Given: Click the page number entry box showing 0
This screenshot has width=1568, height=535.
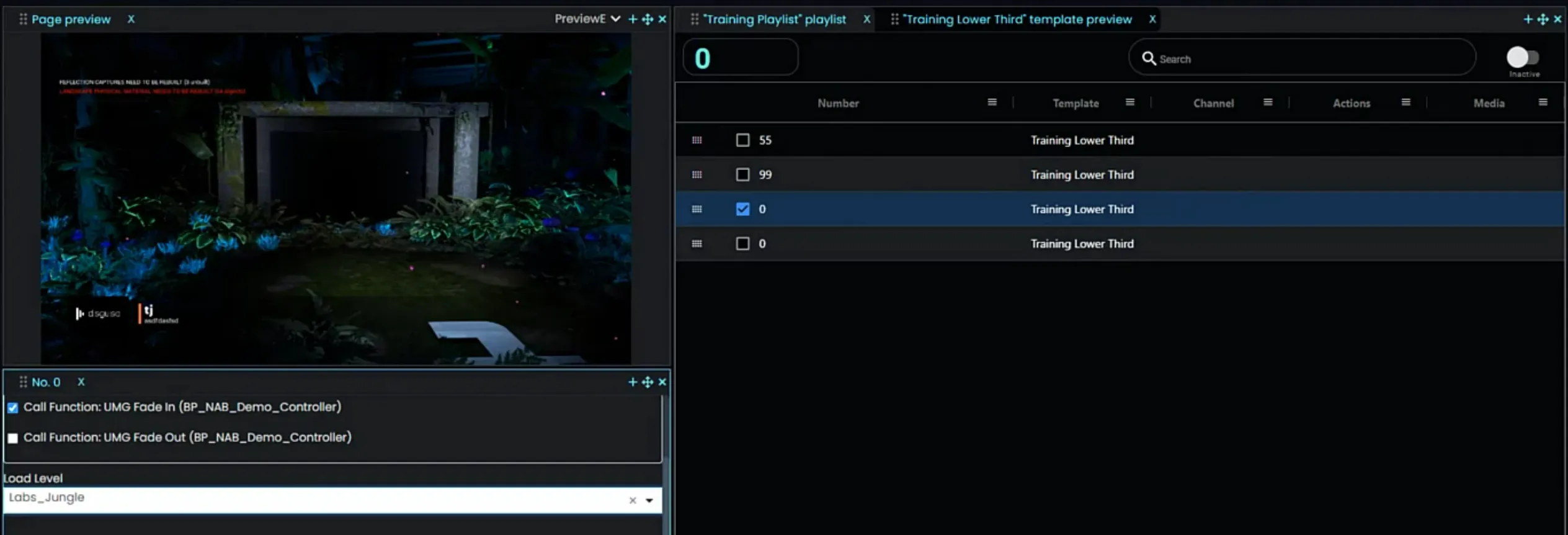Looking at the screenshot, I should (740, 58).
